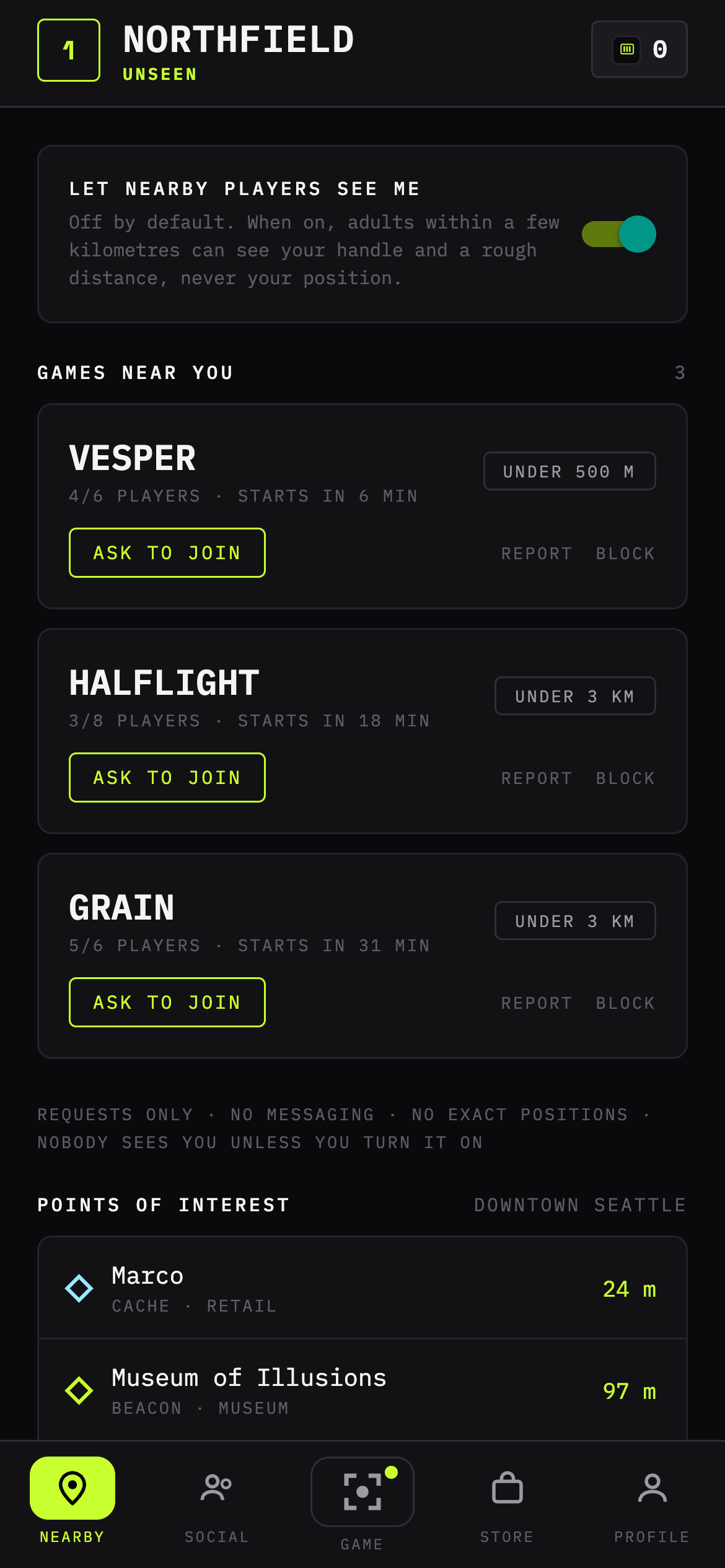Open the Marco point of interest row
The image size is (725, 1568).
point(362,1288)
